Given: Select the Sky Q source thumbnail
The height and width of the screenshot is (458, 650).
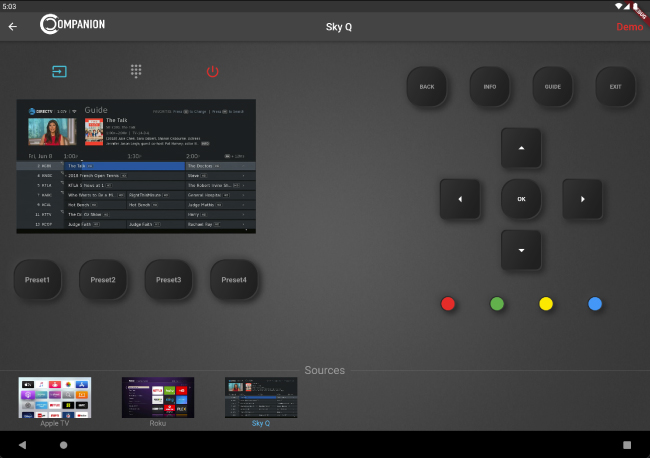Looking at the screenshot, I should click(x=261, y=397).
